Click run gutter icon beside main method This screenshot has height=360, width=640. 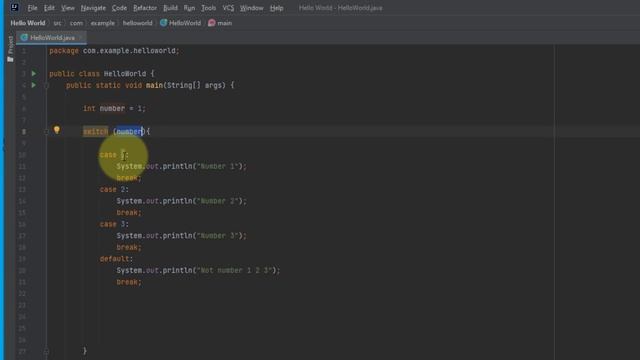[34, 85]
